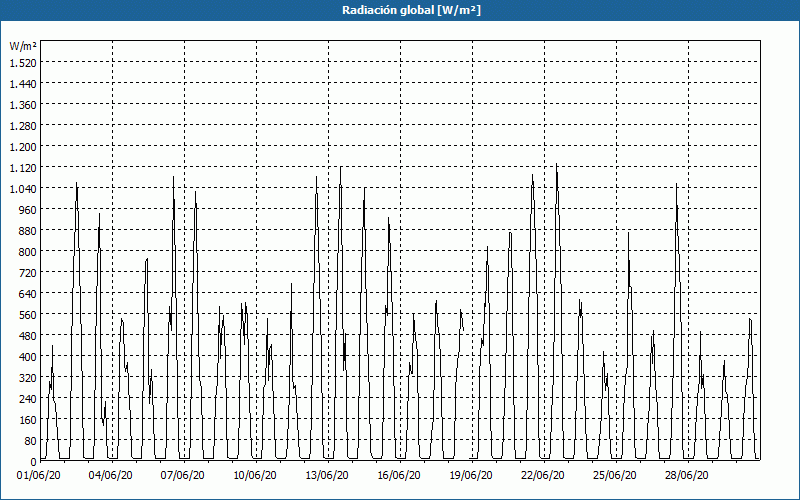The width and height of the screenshot is (800, 500).
Task: Click the 1.440 y-axis value
Action: (x=23, y=84)
